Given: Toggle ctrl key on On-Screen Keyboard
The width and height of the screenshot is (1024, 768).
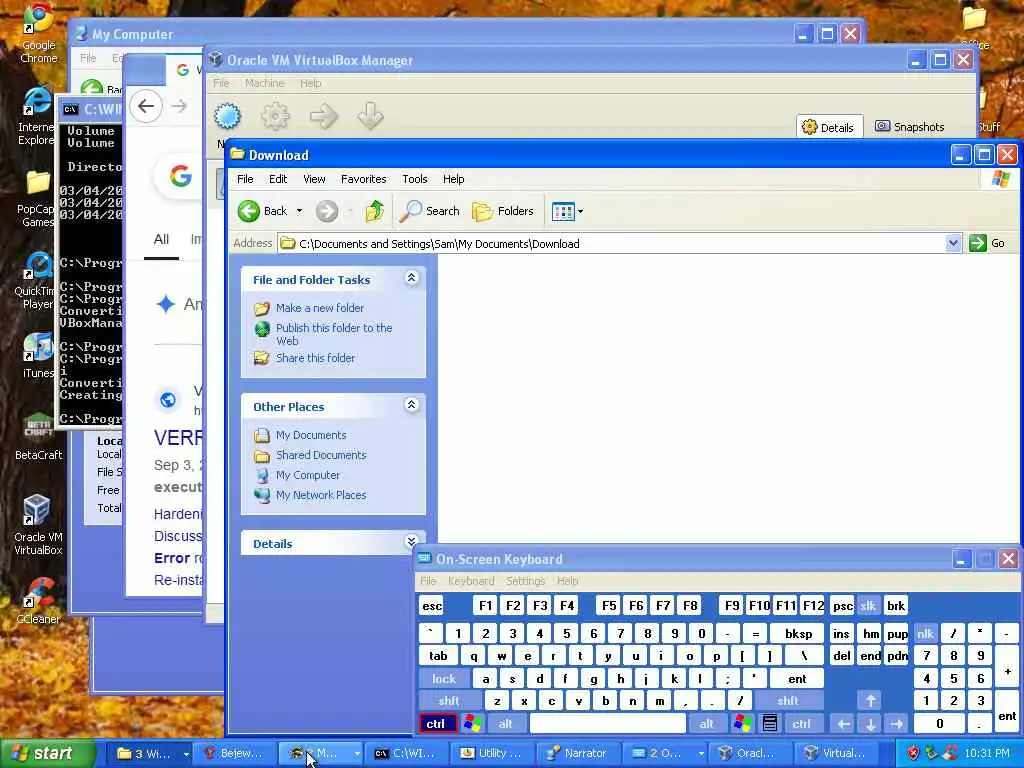Looking at the screenshot, I should click(x=437, y=724).
